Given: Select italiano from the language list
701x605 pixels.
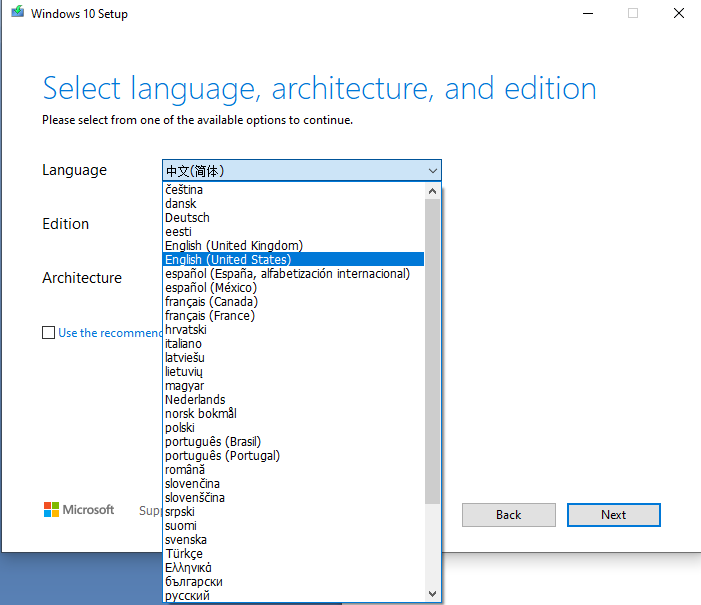Looking at the screenshot, I should [x=293, y=343].
